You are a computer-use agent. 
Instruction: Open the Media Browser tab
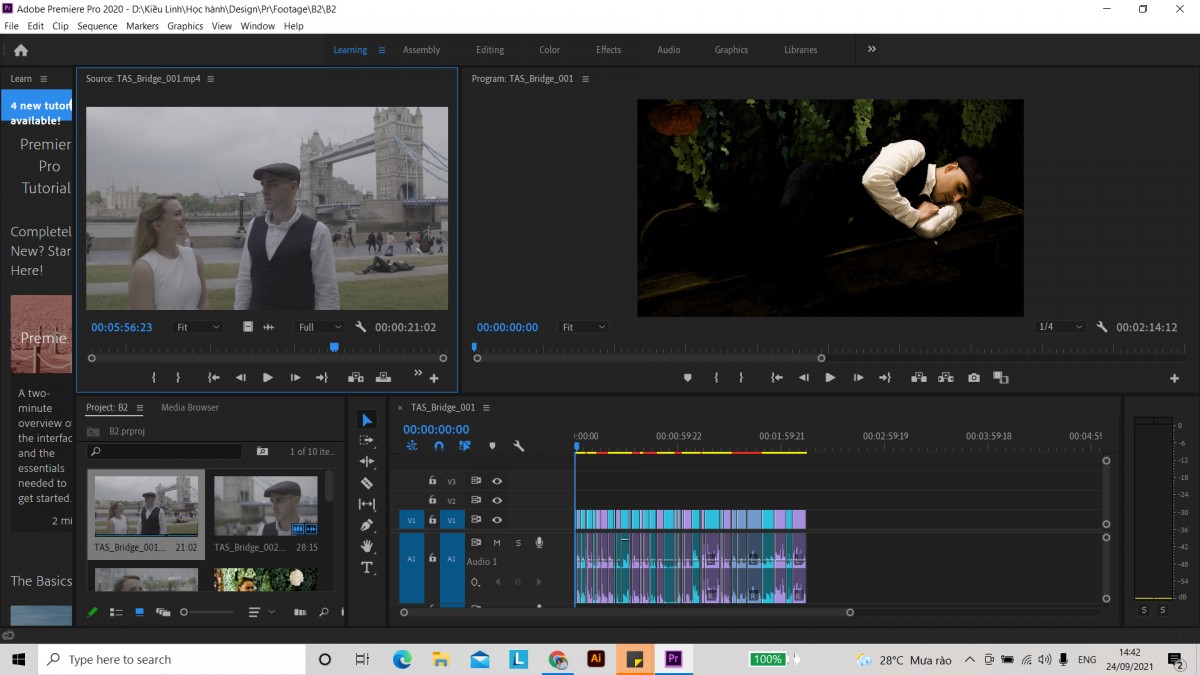point(190,408)
